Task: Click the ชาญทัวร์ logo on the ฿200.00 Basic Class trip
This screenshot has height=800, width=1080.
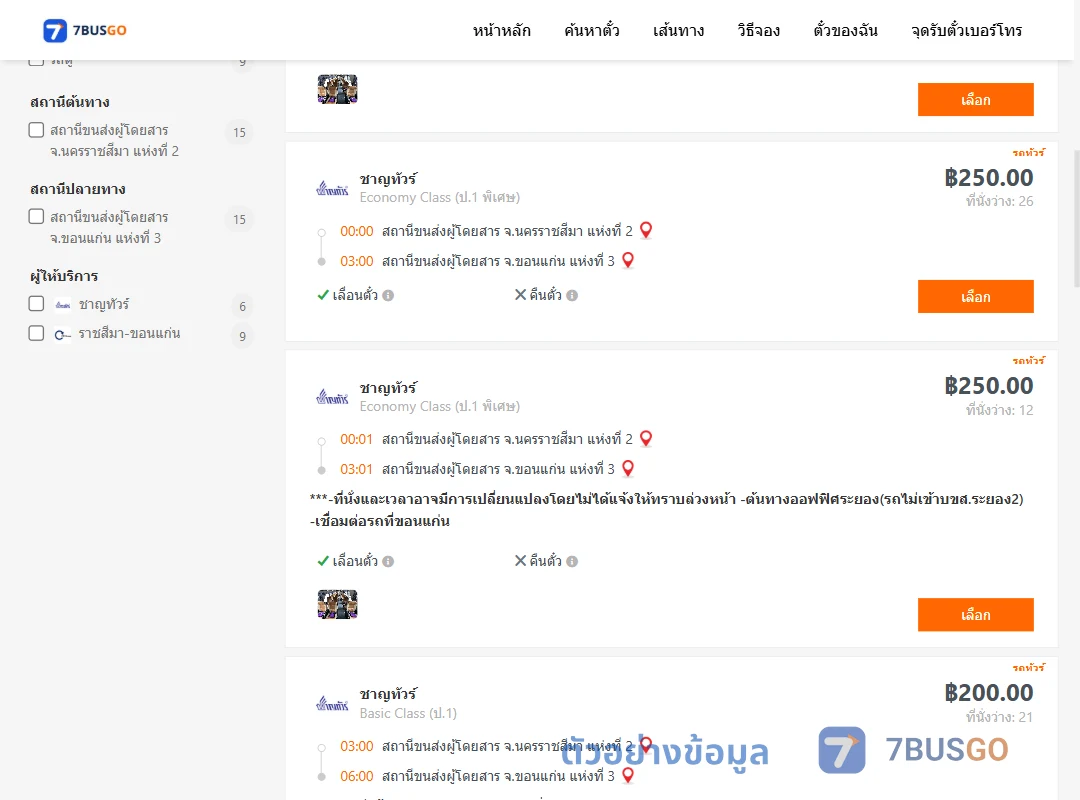Action: [x=332, y=704]
